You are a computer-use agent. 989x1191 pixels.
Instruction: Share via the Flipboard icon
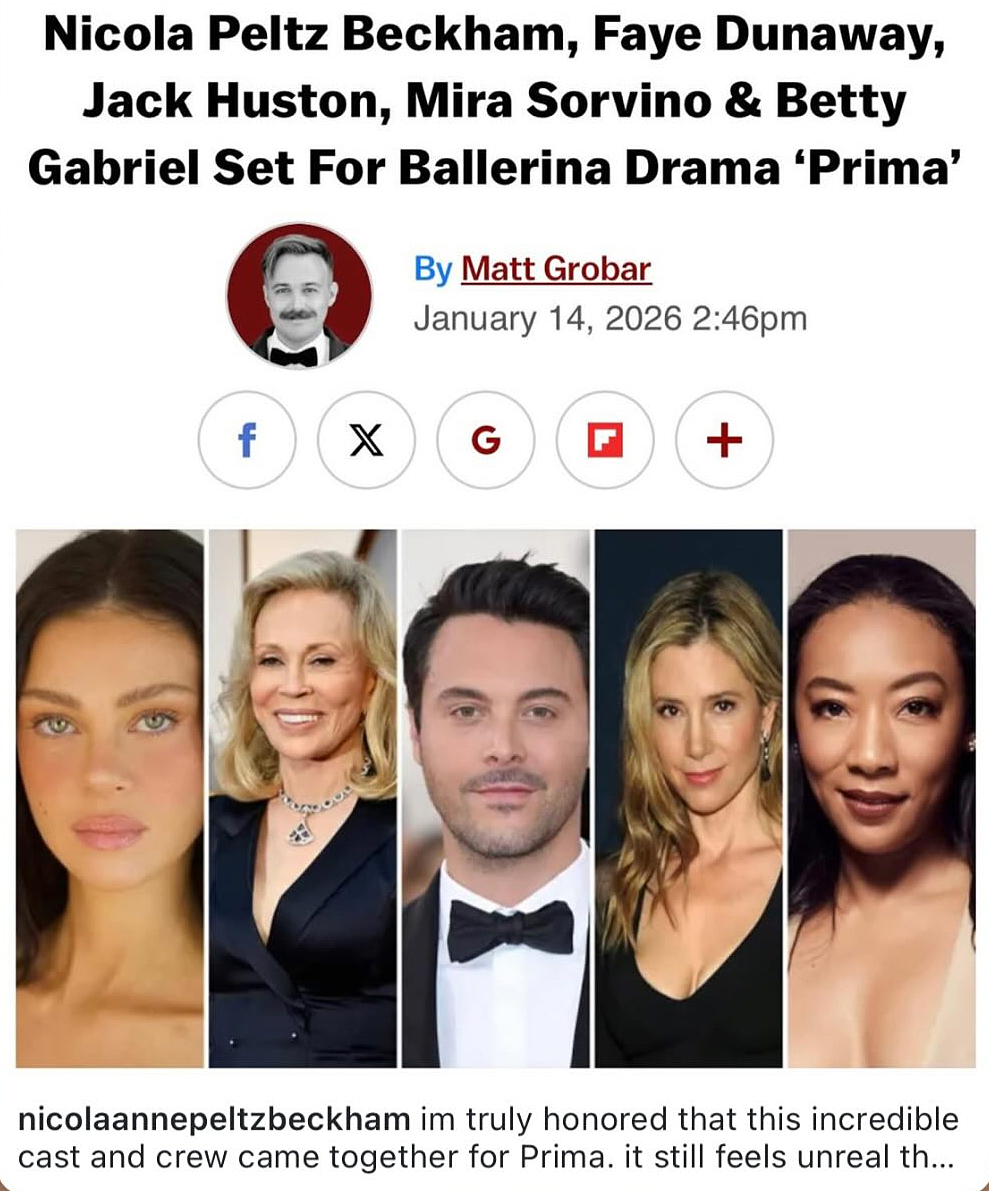605,440
